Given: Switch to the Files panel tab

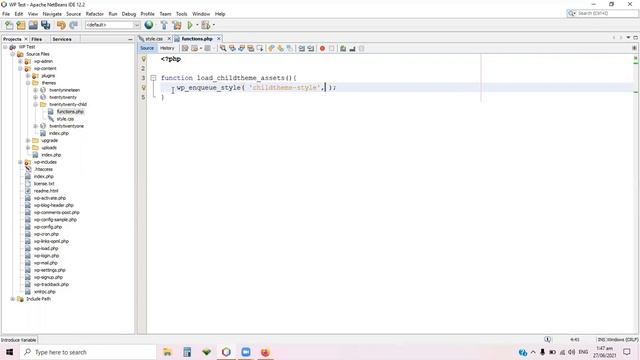Looking at the screenshot, I should pos(37,39).
